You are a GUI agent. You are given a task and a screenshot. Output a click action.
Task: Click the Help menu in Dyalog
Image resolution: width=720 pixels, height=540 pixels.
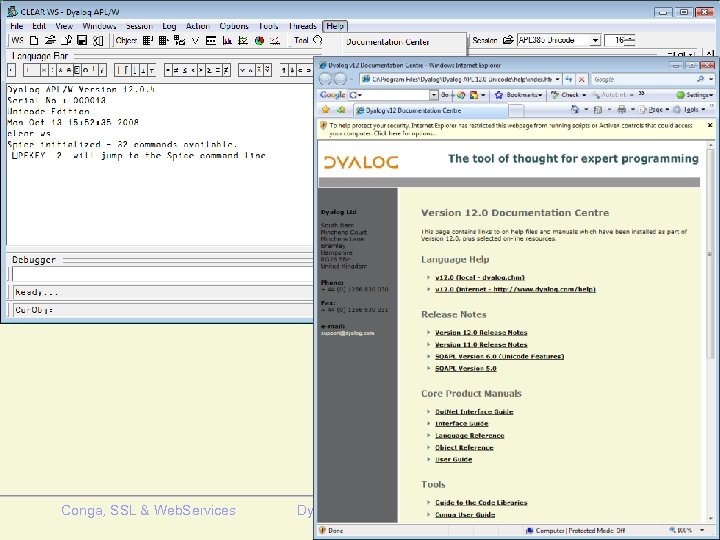335,26
